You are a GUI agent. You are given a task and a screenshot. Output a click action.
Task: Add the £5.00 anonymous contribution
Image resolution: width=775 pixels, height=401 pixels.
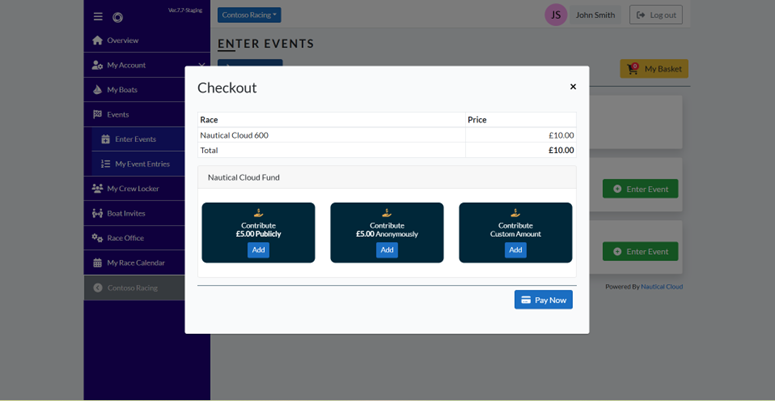(x=387, y=250)
